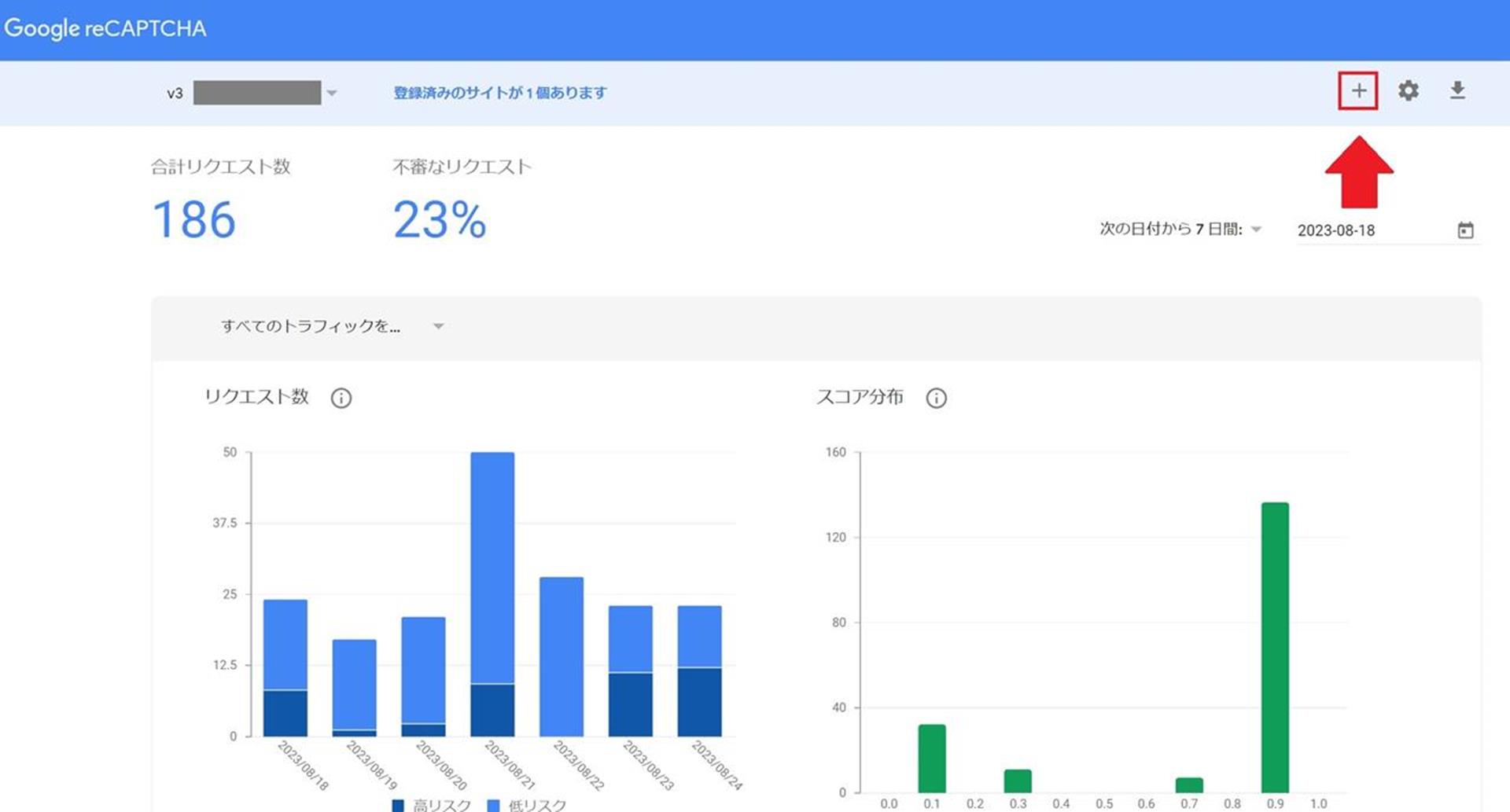This screenshot has height=812, width=1510.
Task: Click the 2023/08/22 request bar
Action: (562, 656)
